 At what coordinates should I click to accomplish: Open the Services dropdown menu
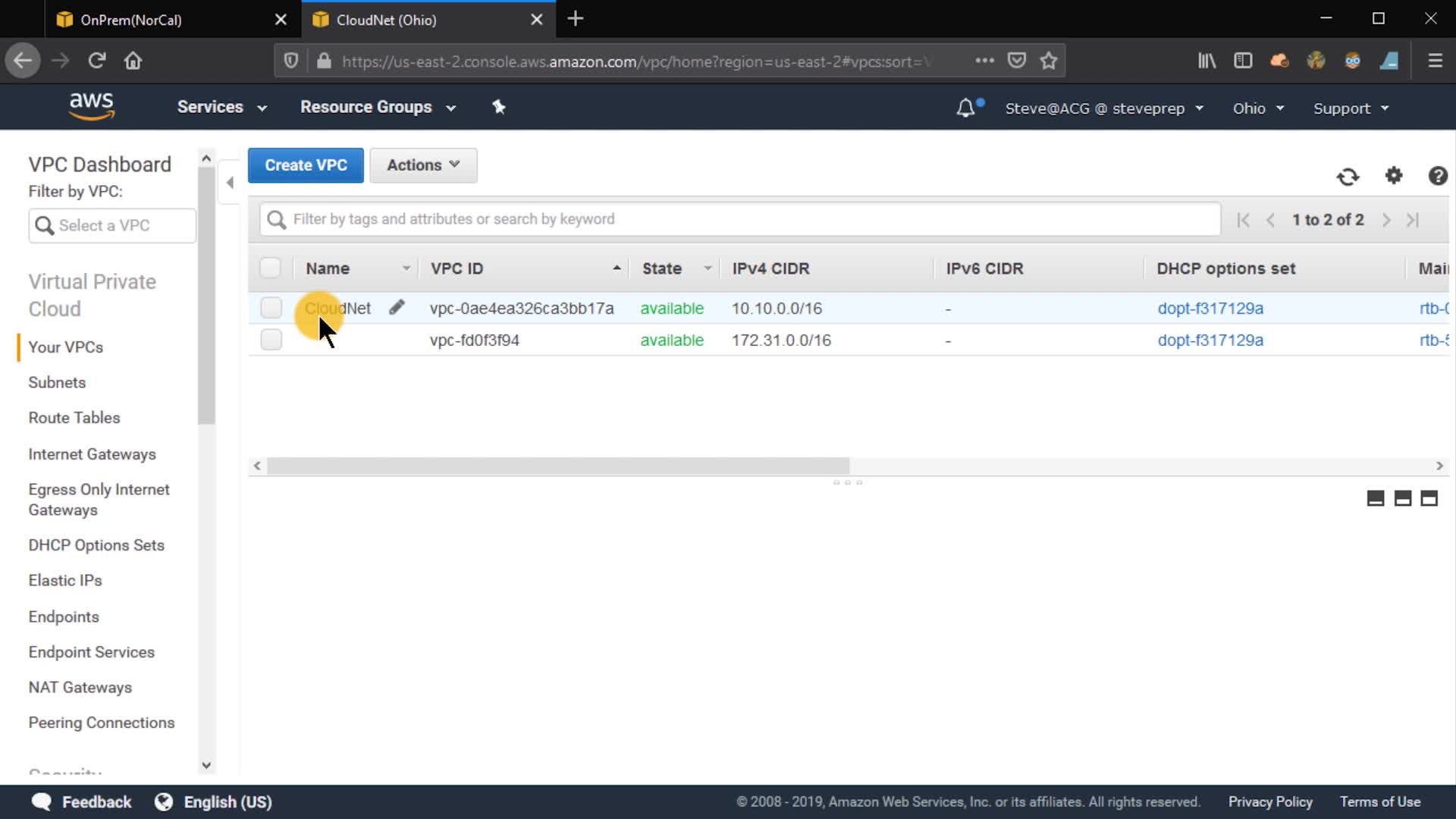(221, 107)
